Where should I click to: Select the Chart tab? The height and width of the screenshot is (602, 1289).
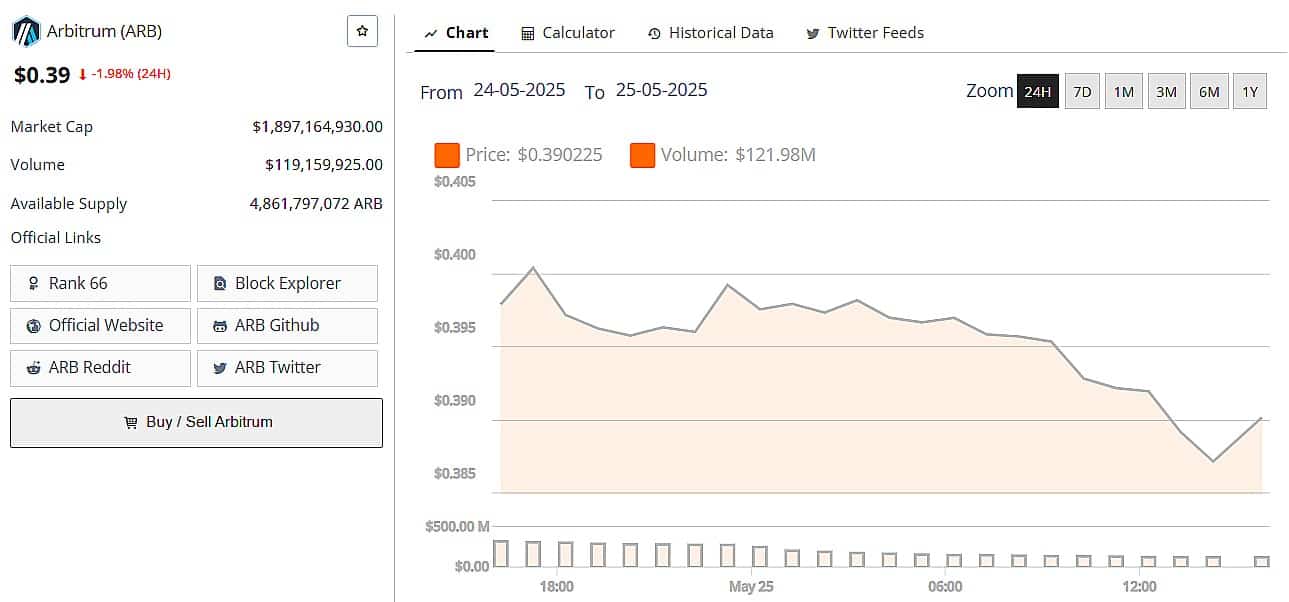point(457,33)
